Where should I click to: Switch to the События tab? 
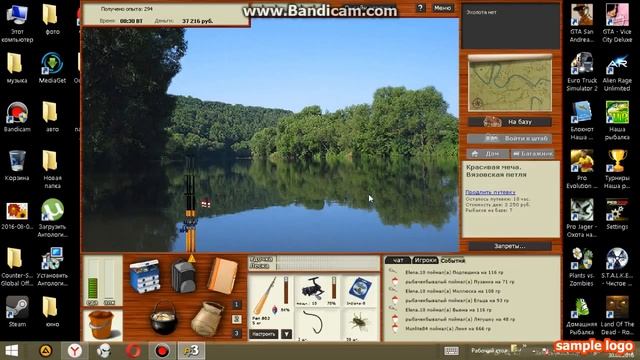click(x=453, y=260)
